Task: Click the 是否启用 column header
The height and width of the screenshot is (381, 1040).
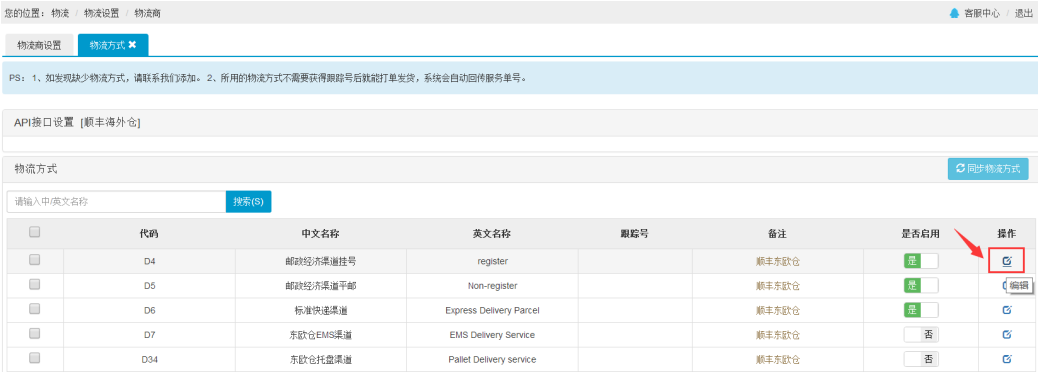Action: pos(921,234)
